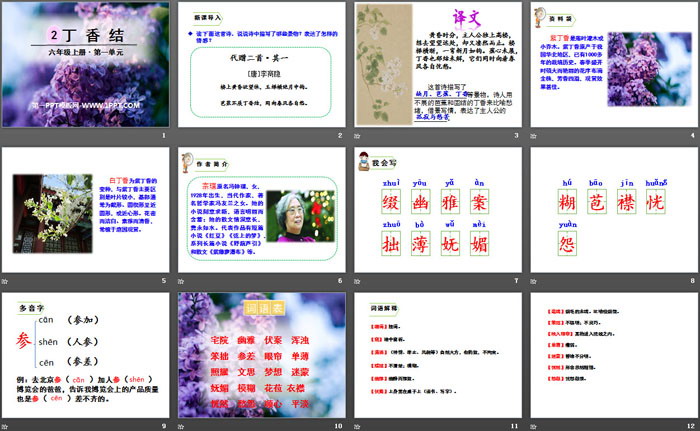Click the animation star icon under slide 9
Viewport: 700px width, 431px height.
click(4, 427)
